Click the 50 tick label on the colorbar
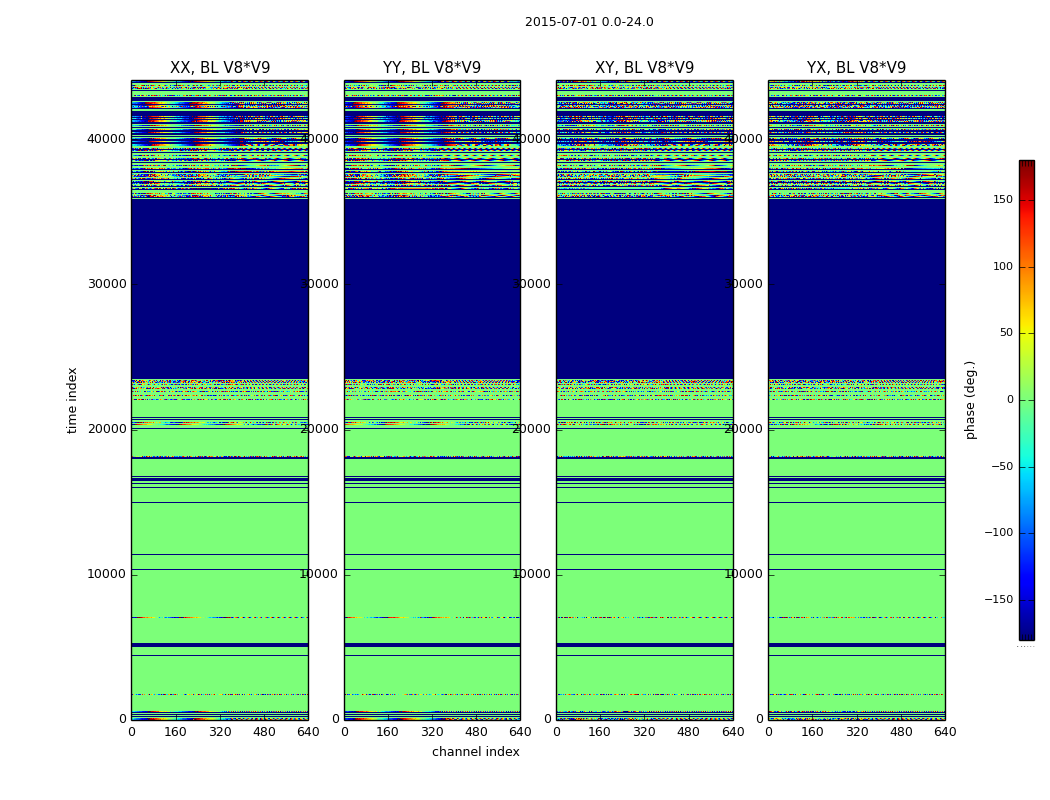 [x=1005, y=333]
